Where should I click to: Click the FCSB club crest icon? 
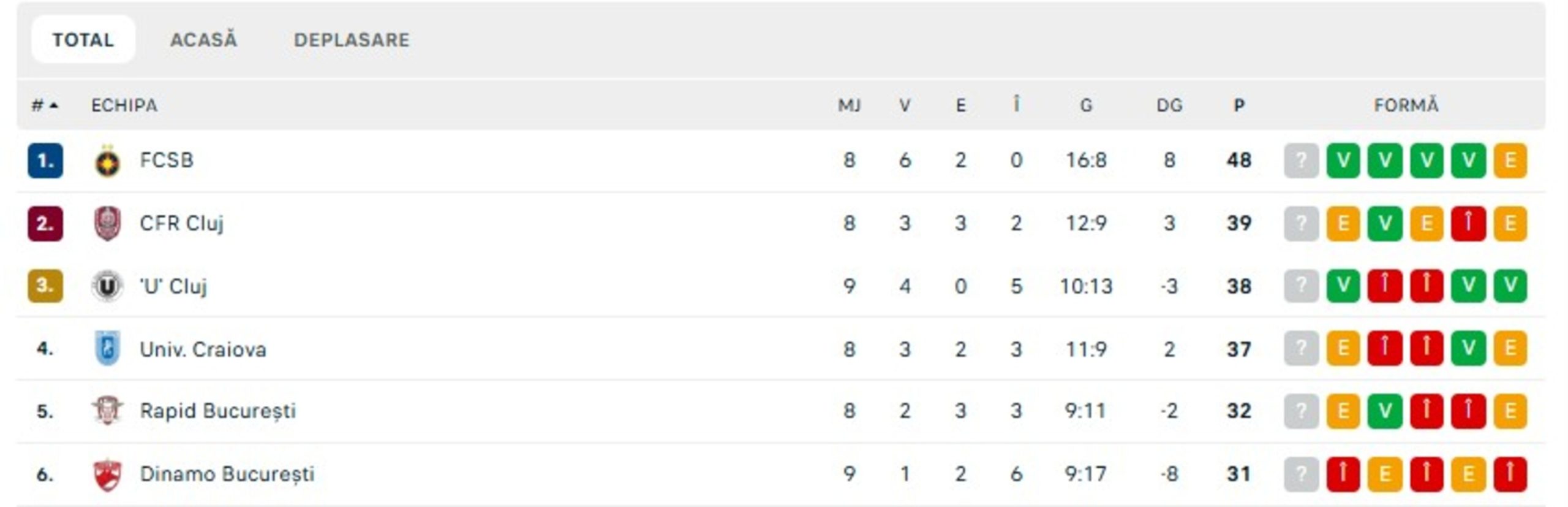click(x=107, y=161)
